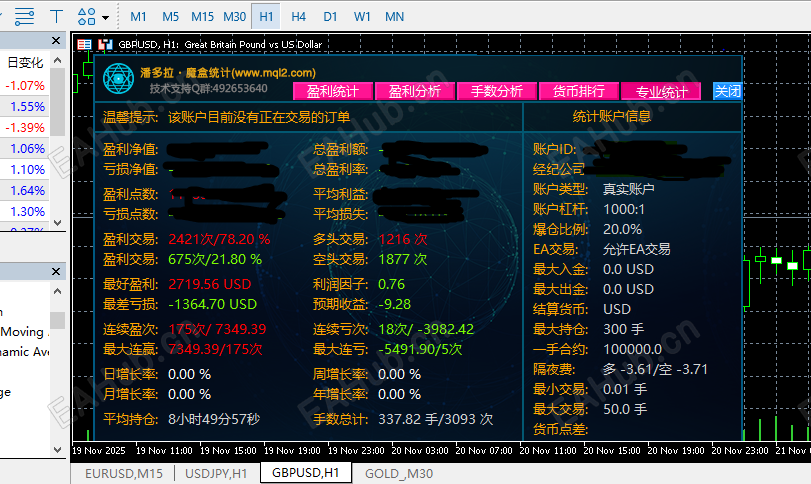Switch chart timeframe to M30
811x484 pixels.
tap(234, 17)
